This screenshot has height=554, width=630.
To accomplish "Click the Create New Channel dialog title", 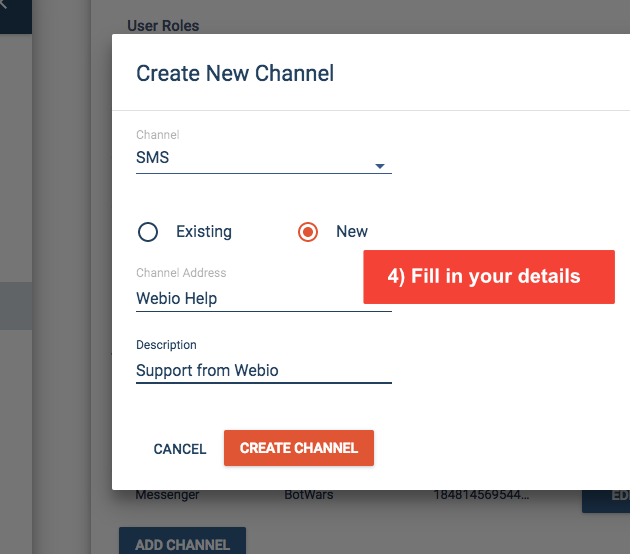I will click(x=235, y=74).
